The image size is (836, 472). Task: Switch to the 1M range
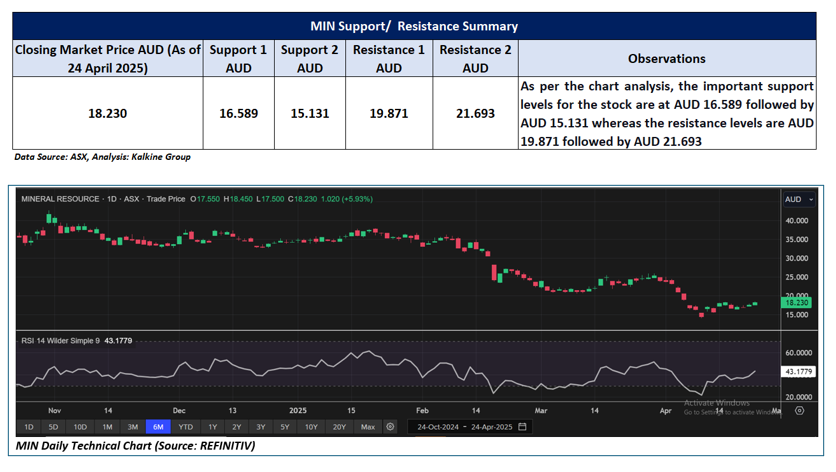pos(107,427)
